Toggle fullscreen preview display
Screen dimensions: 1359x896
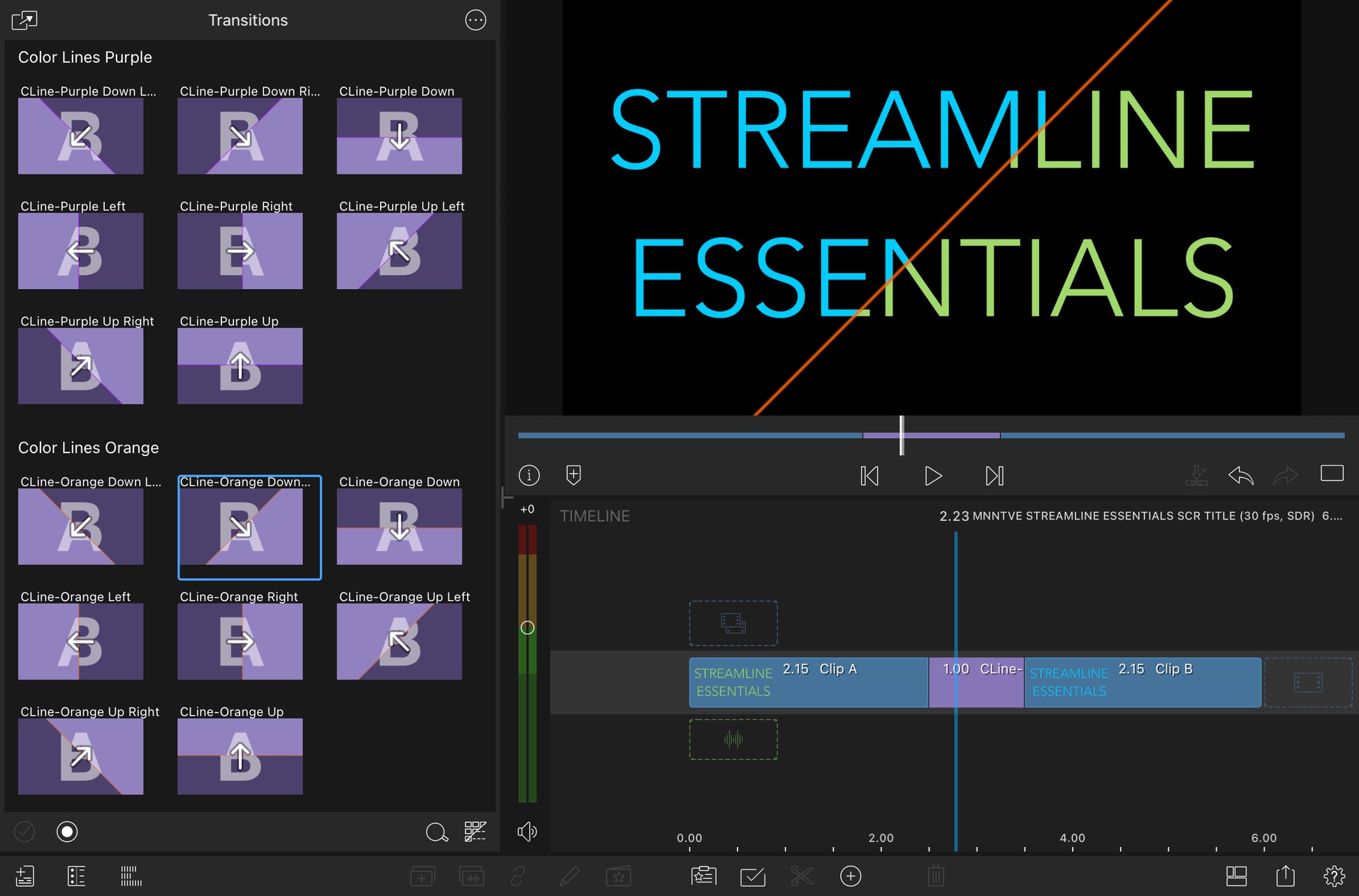(x=1331, y=474)
